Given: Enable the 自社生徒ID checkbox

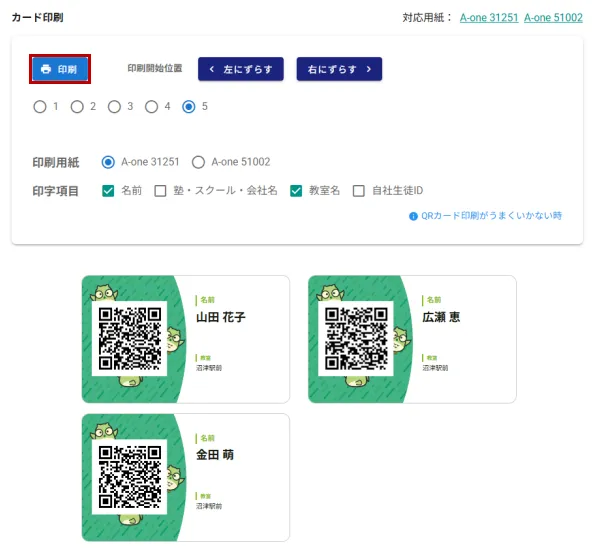Looking at the screenshot, I should (359, 191).
